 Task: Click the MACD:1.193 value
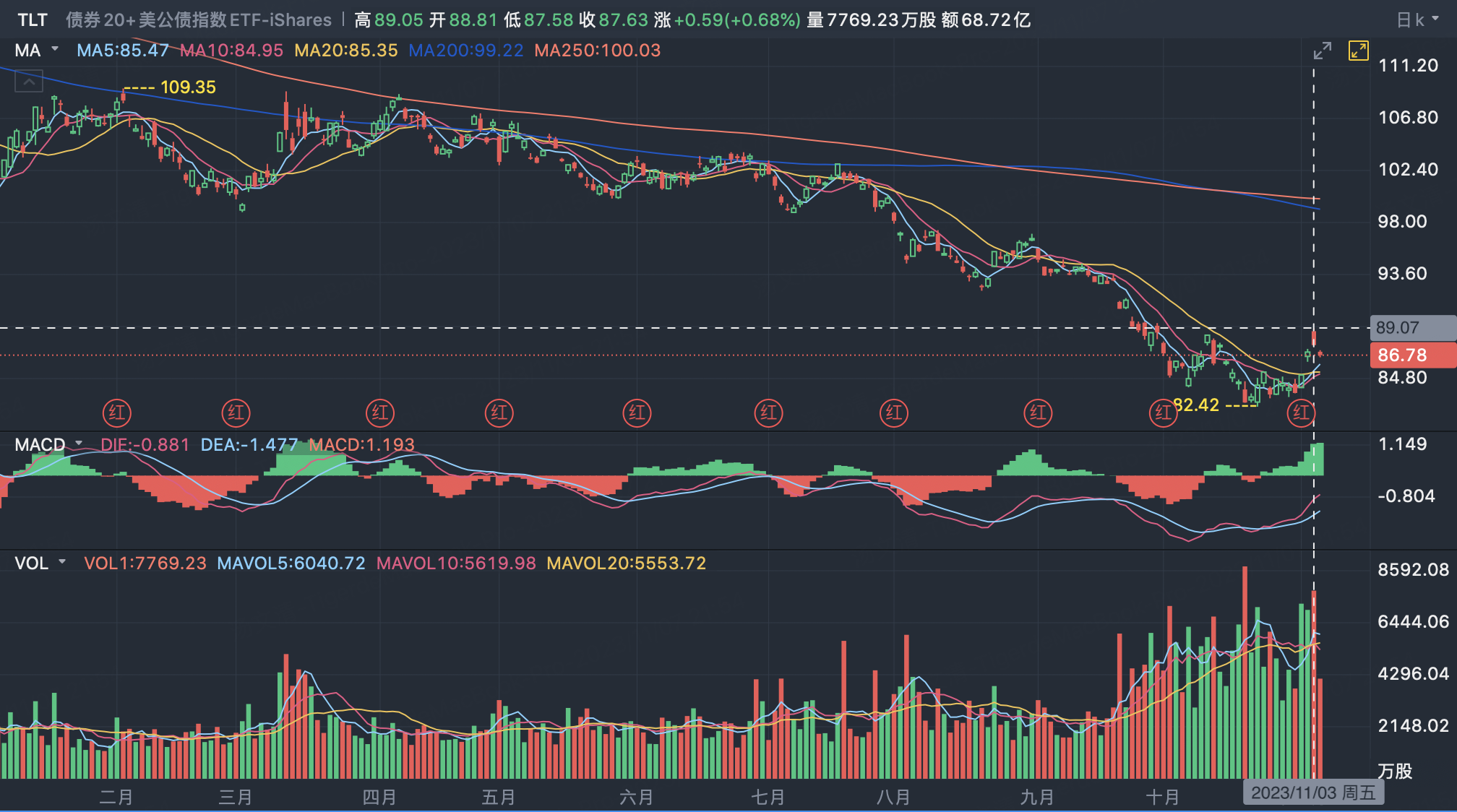click(x=362, y=444)
